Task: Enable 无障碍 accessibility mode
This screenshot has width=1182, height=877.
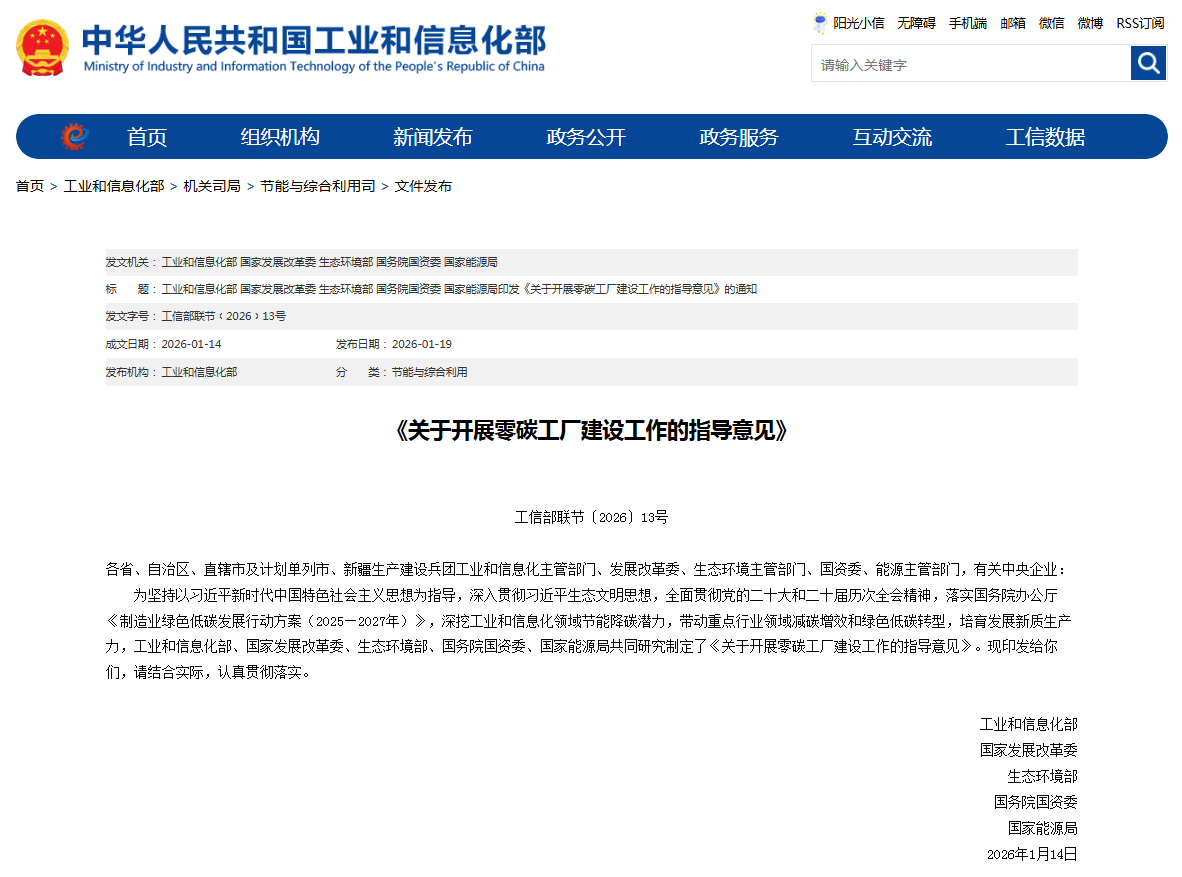Action: point(915,23)
